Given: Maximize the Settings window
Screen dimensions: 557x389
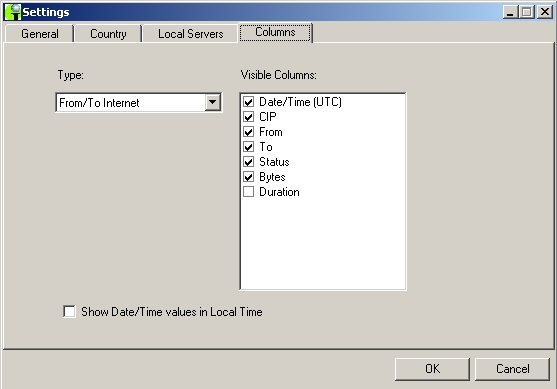Looking at the screenshot, I should tap(527, 12).
